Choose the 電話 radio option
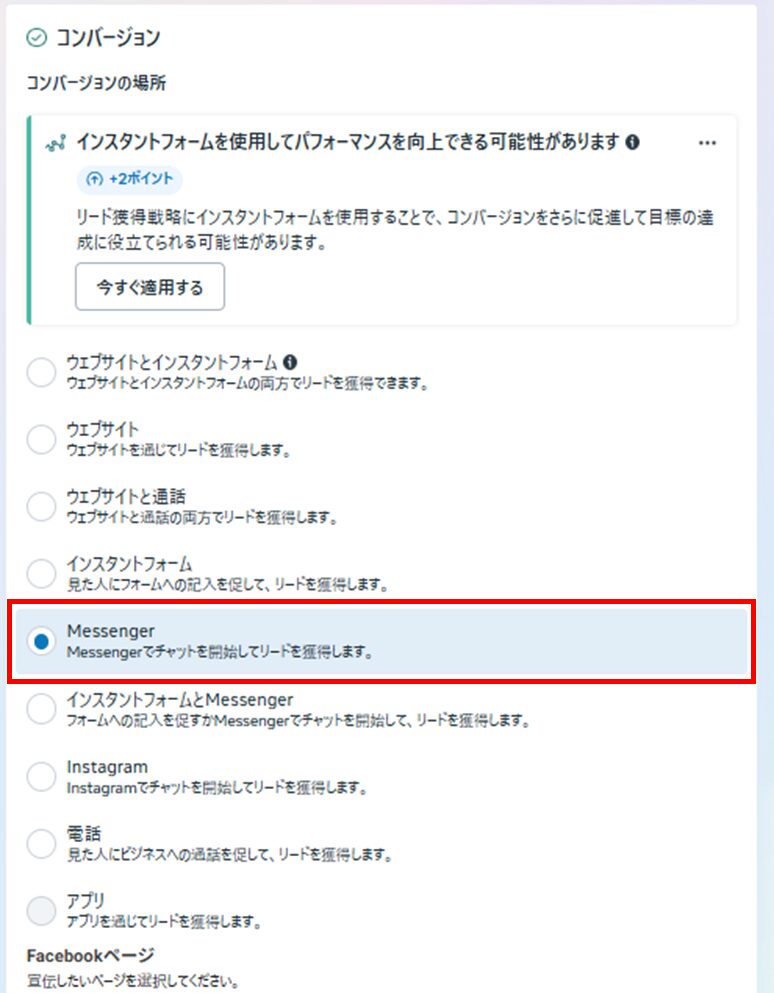774x993 pixels. pyautogui.click(x=41, y=843)
